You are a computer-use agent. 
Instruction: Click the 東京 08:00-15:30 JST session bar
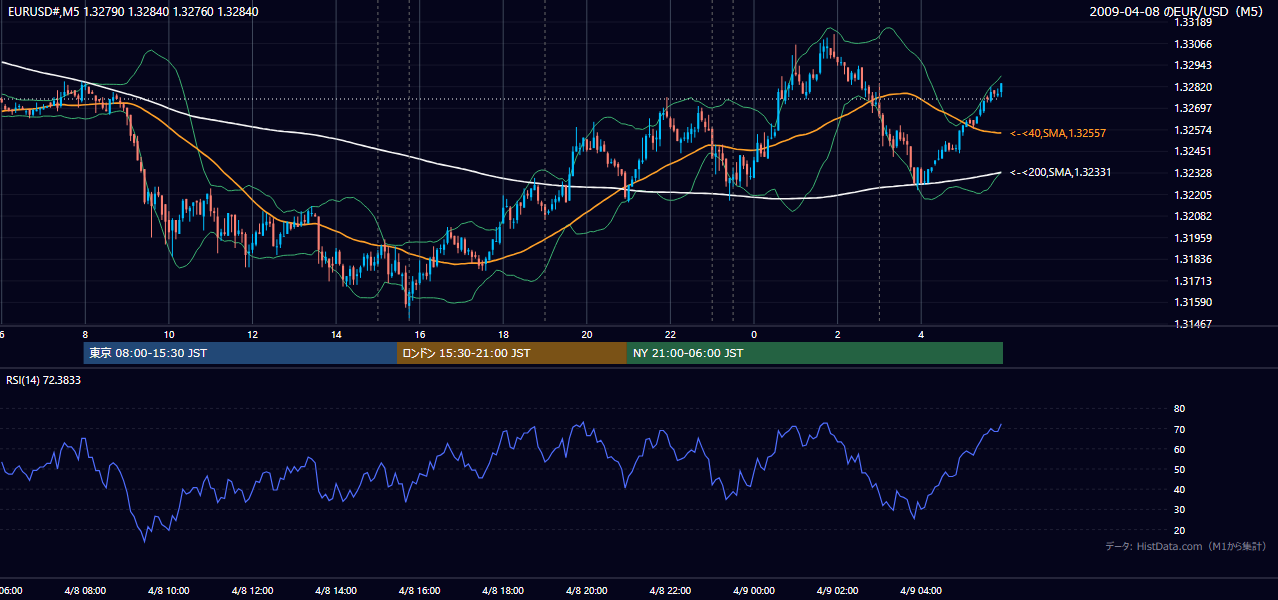240,353
